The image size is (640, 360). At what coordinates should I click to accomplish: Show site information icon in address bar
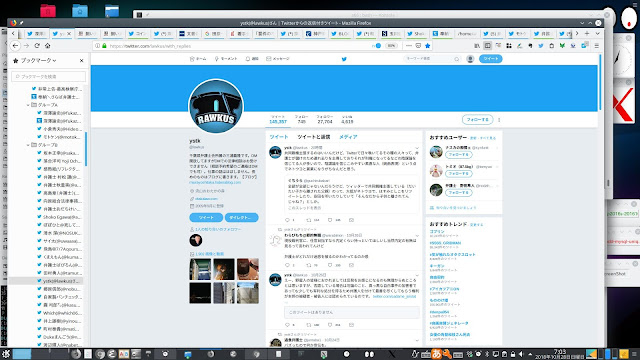(x=97, y=46)
